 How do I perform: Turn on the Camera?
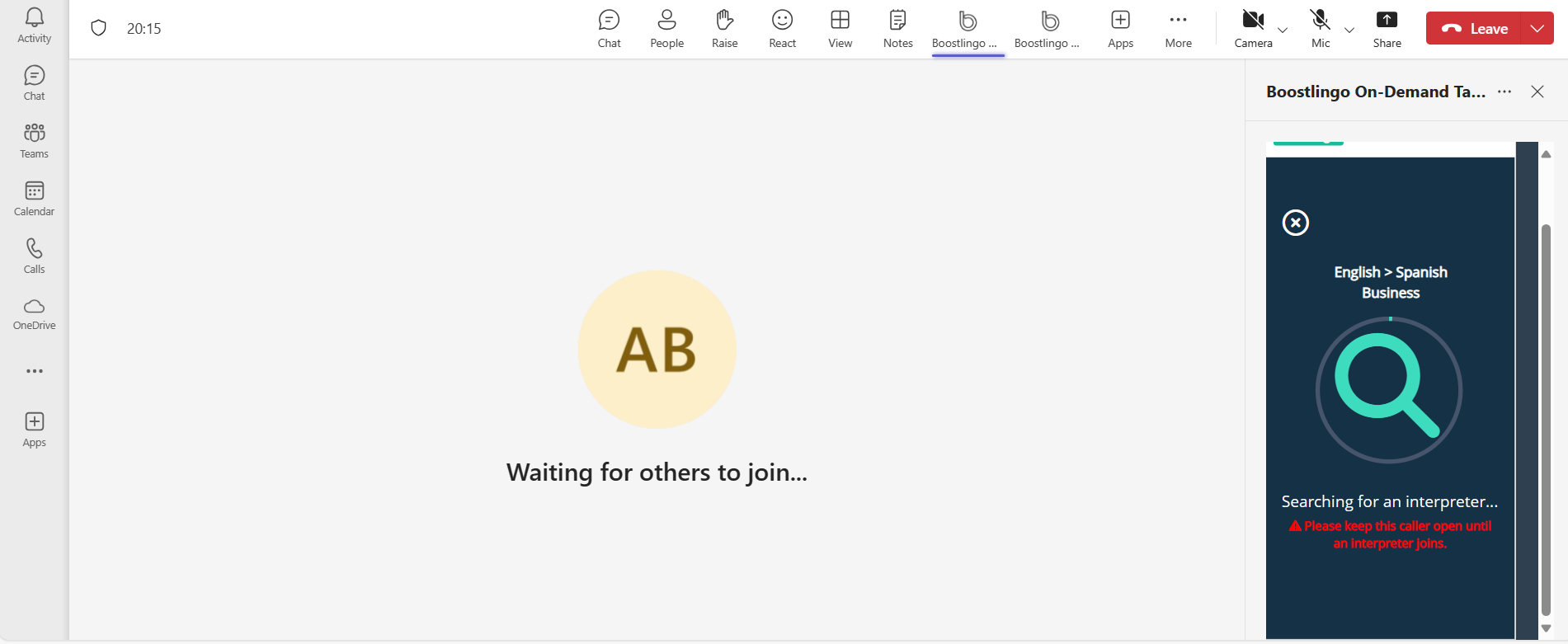click(1252, 29)
